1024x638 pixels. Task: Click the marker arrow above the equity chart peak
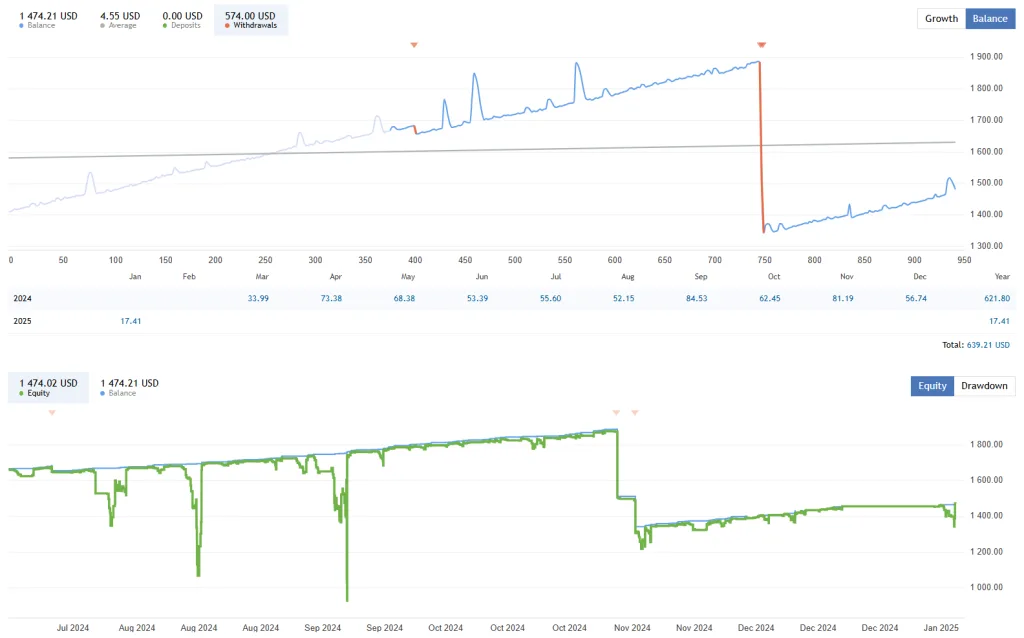click(x=617, y=411)
